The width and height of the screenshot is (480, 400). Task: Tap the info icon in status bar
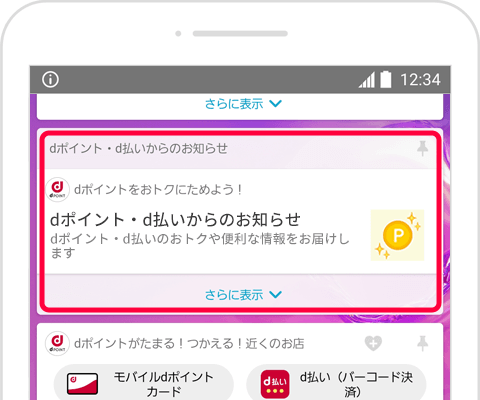click(x=50, y=80)
